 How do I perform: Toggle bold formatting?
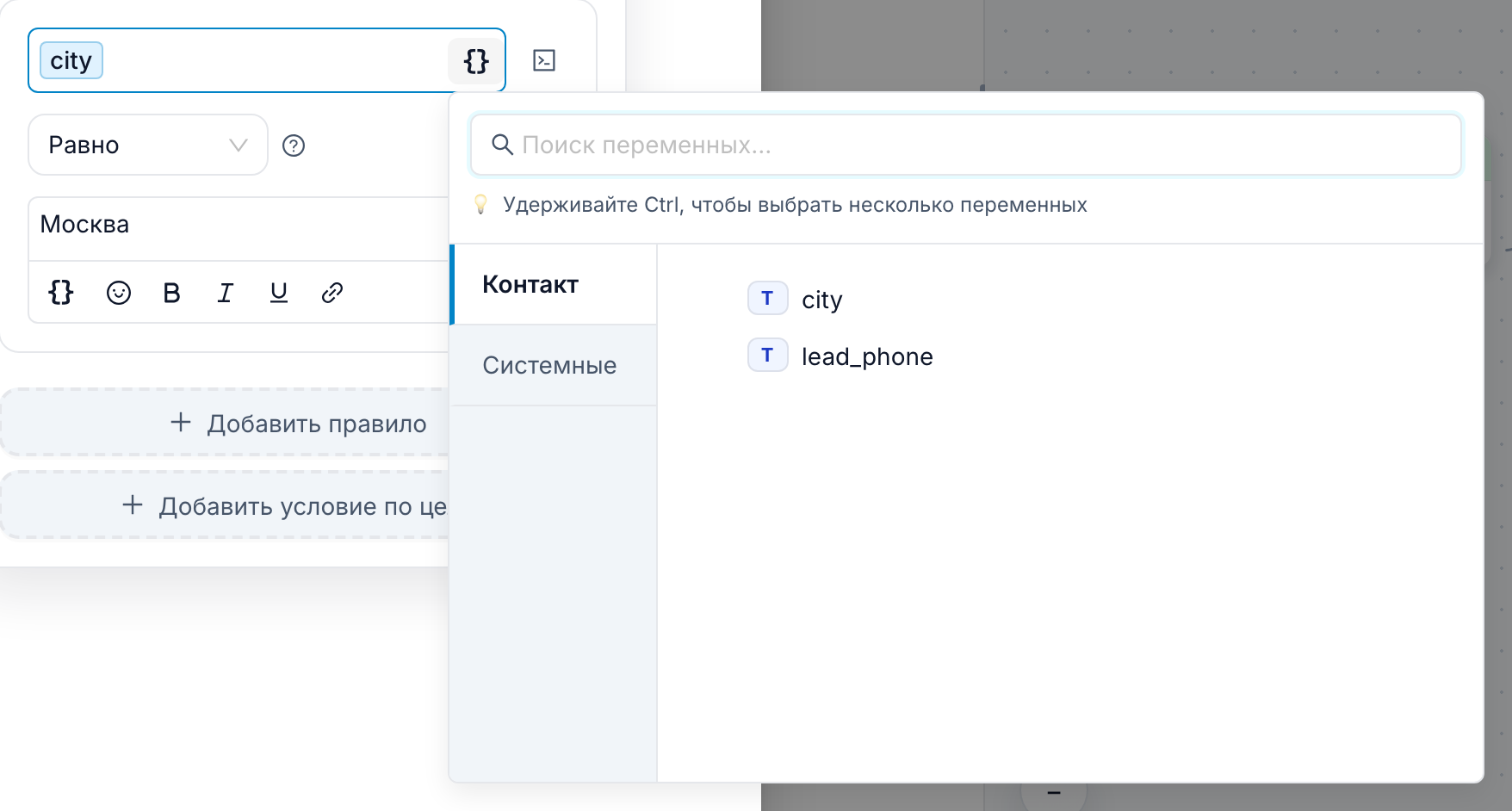(171, 293)
